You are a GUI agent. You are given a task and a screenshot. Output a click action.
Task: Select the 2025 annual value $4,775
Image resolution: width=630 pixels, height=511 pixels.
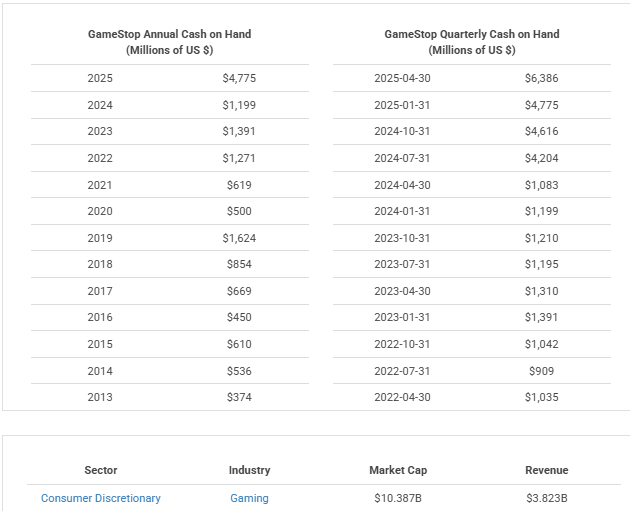click(239, 78)
